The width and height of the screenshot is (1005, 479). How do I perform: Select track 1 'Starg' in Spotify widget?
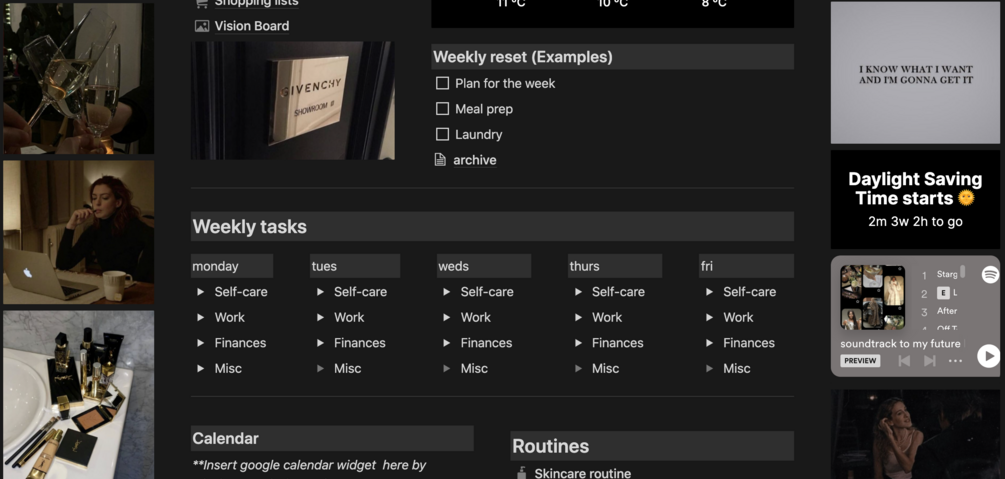946,274
